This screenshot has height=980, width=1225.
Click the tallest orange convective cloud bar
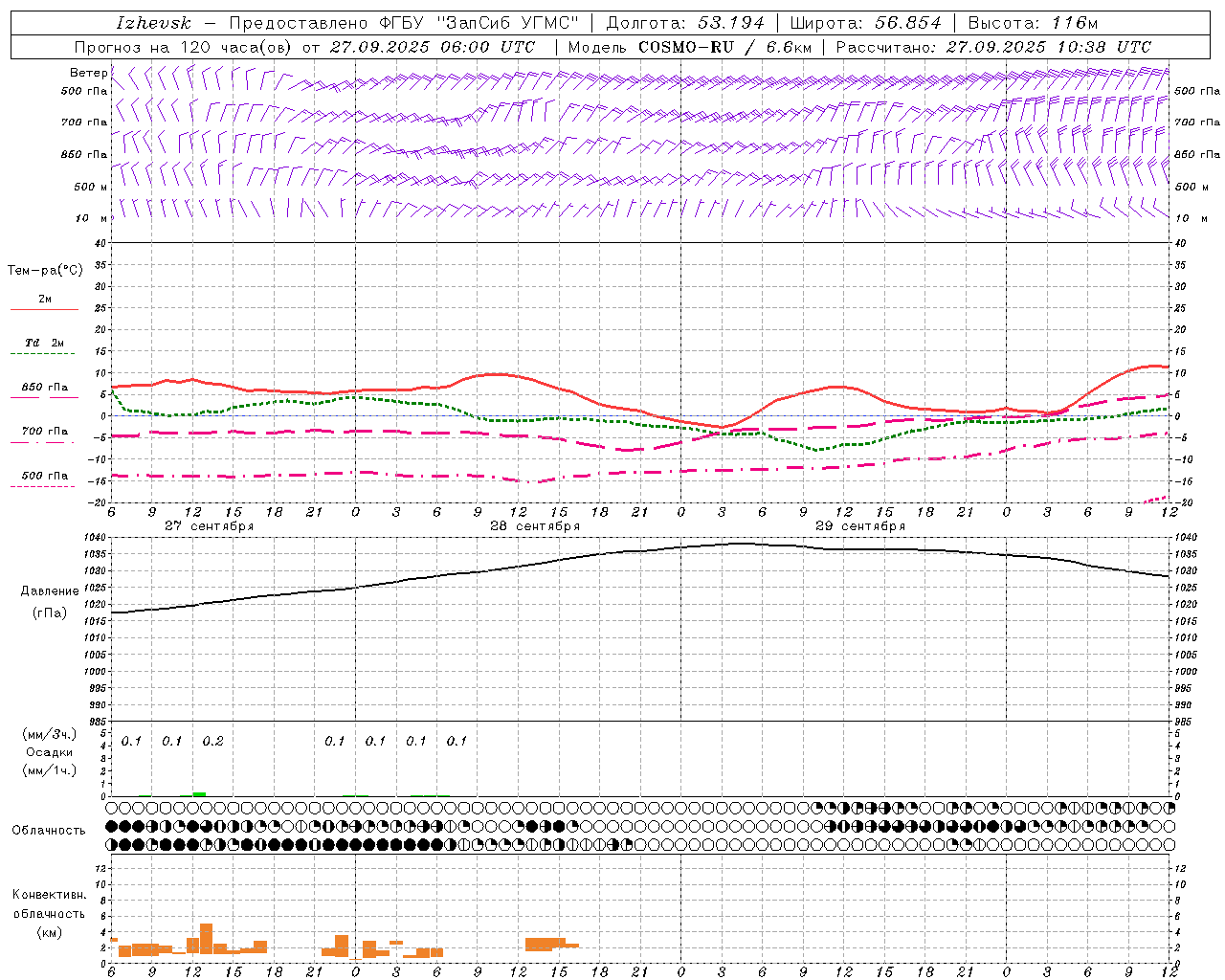click(206, 939)
